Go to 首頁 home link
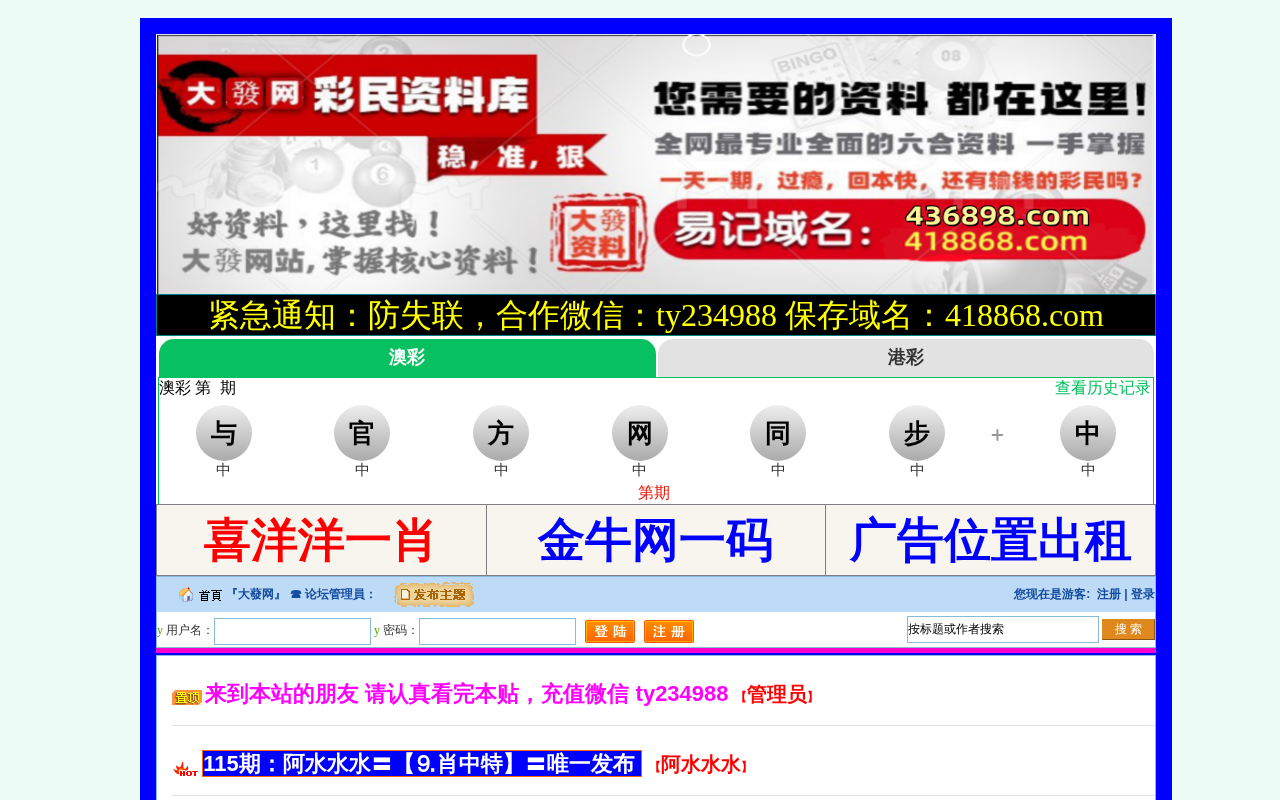The image size is (1280, 800). tap(210, 595)
